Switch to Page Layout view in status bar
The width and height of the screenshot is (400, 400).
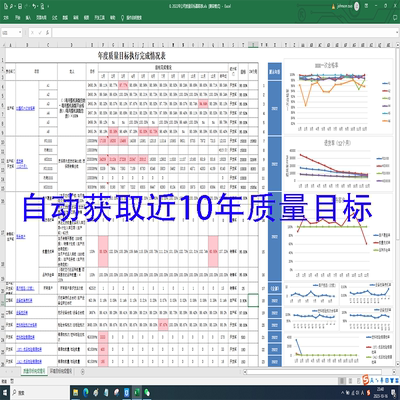click(x=350, y=381)
